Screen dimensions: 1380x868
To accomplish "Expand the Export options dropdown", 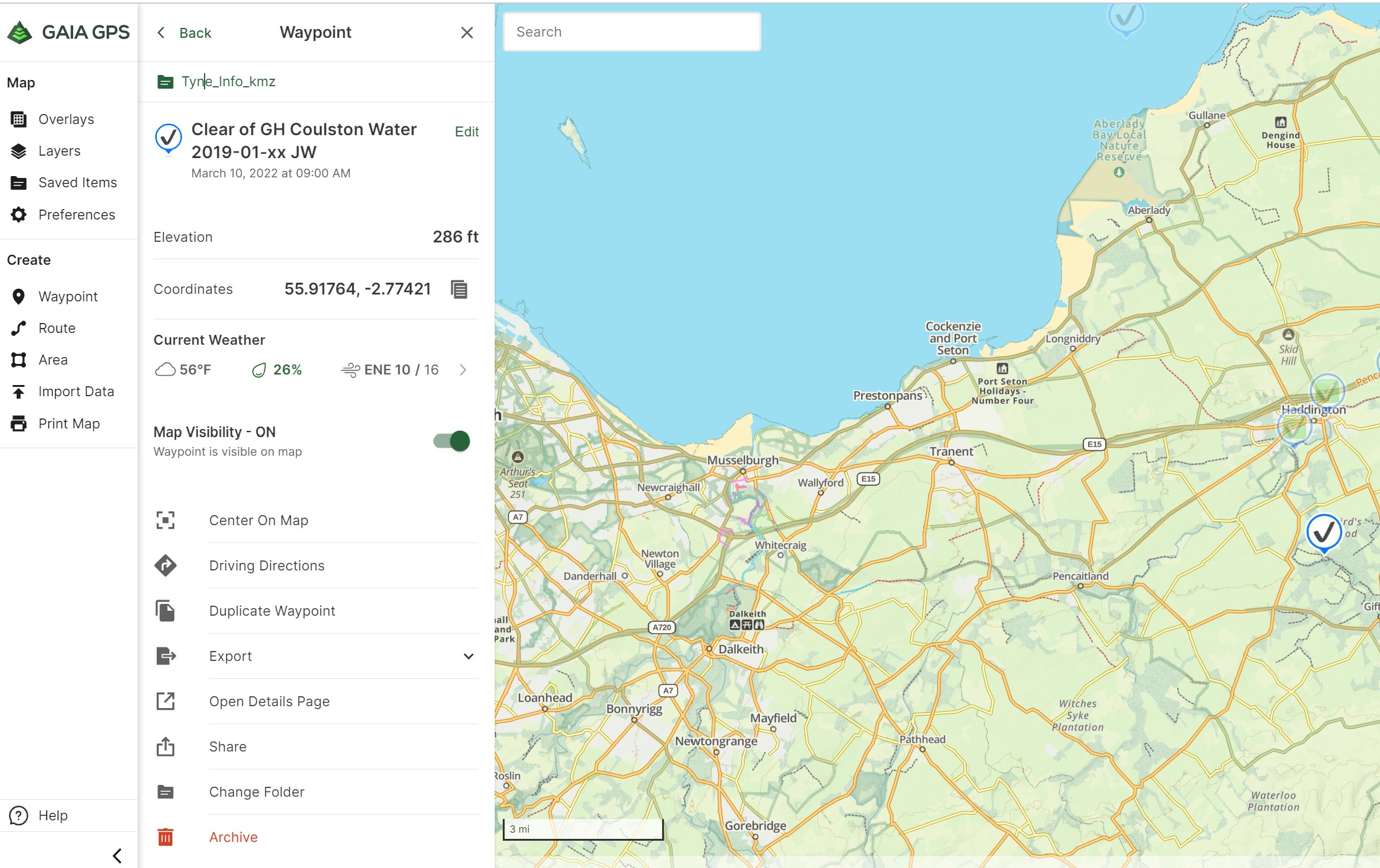I will tap(469, 656).
